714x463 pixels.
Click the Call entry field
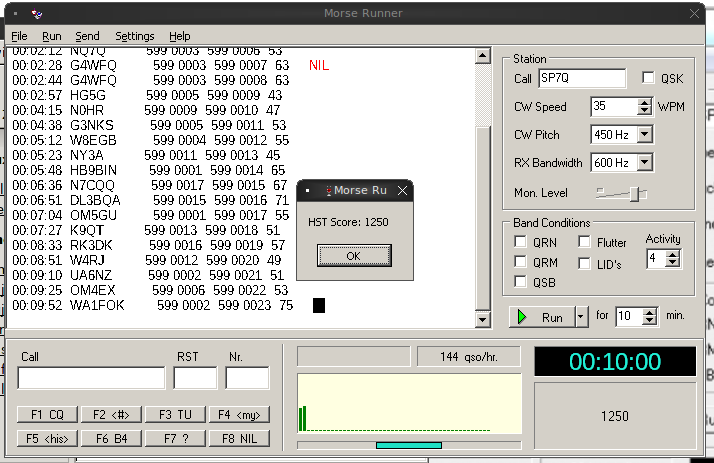point(91,378)
